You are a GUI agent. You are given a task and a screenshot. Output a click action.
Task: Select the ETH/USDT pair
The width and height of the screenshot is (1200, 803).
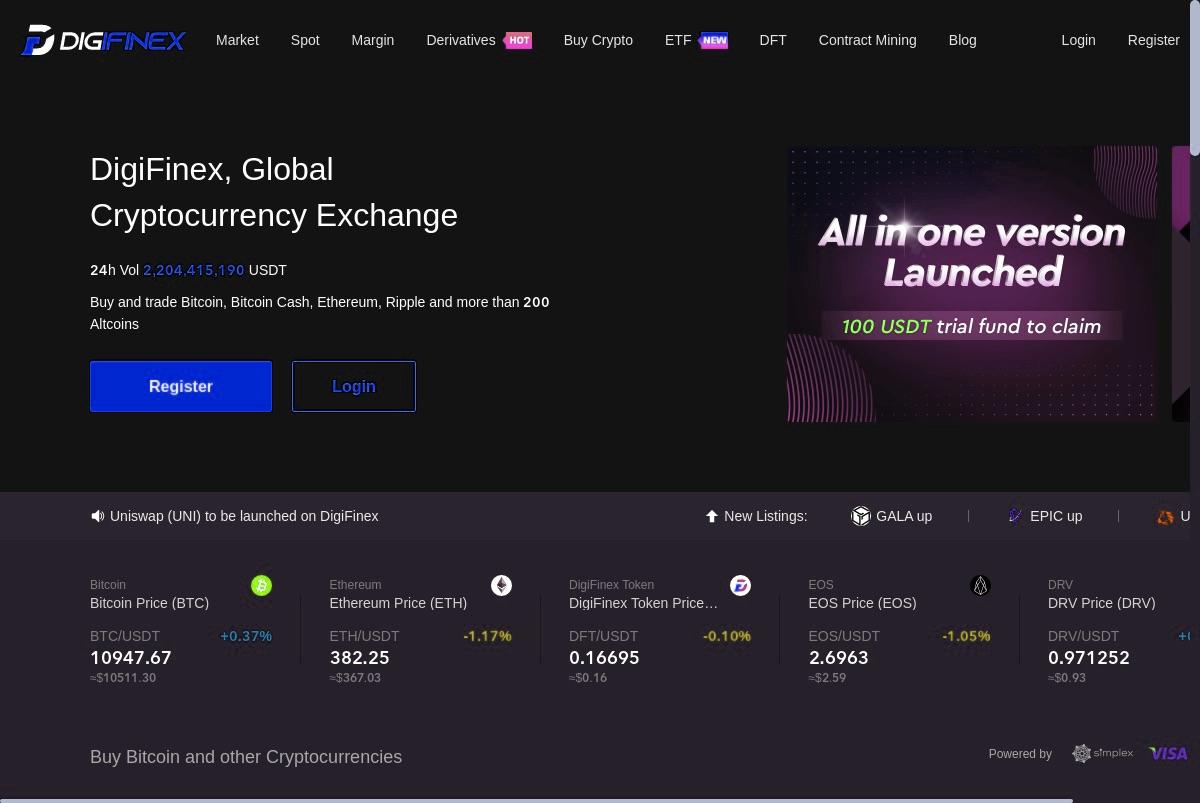[x=364, y=636]
